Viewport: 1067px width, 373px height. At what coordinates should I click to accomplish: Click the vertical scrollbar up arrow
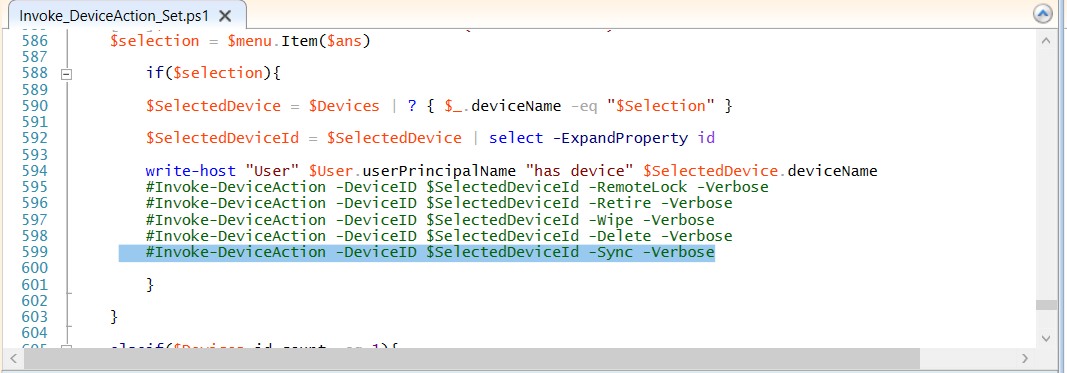point(1047,41)
